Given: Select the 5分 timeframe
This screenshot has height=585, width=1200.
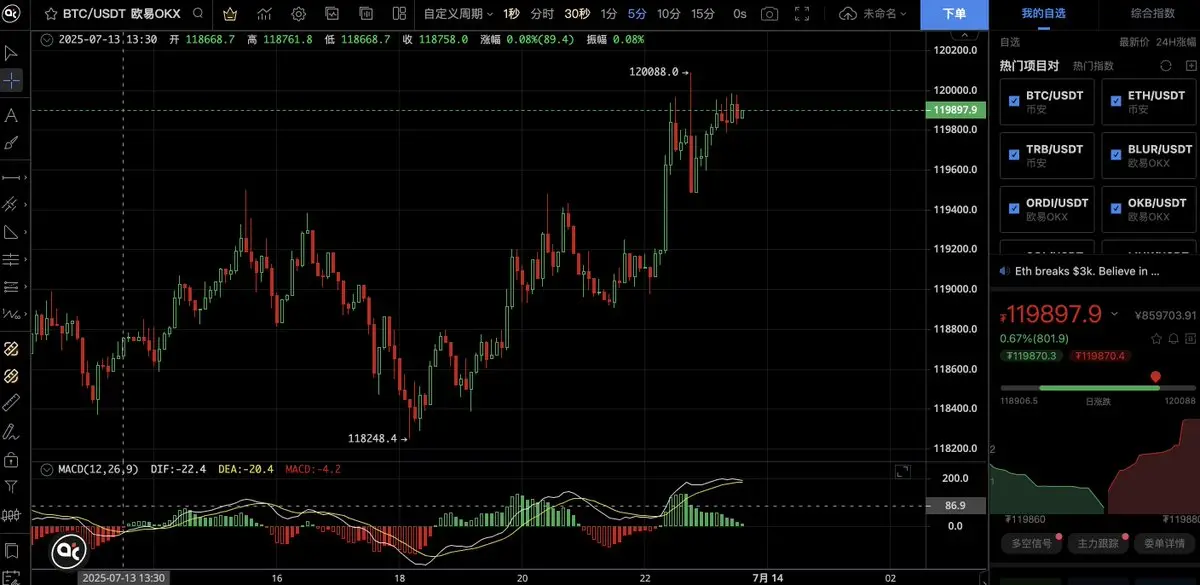Looking at the screenshot, I should click(x=637, y=14).
